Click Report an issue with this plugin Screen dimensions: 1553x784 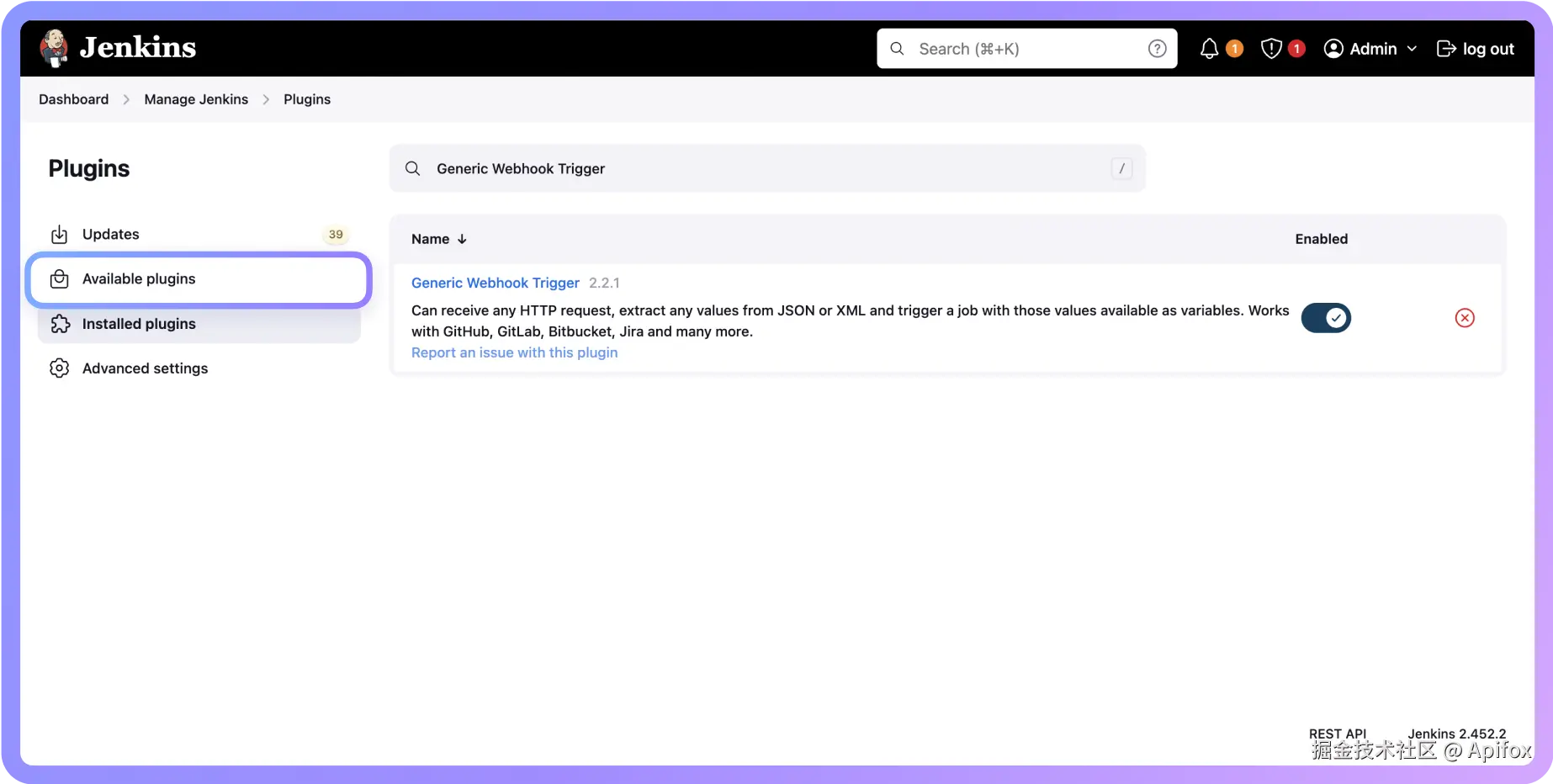click(x=514, y=352)
